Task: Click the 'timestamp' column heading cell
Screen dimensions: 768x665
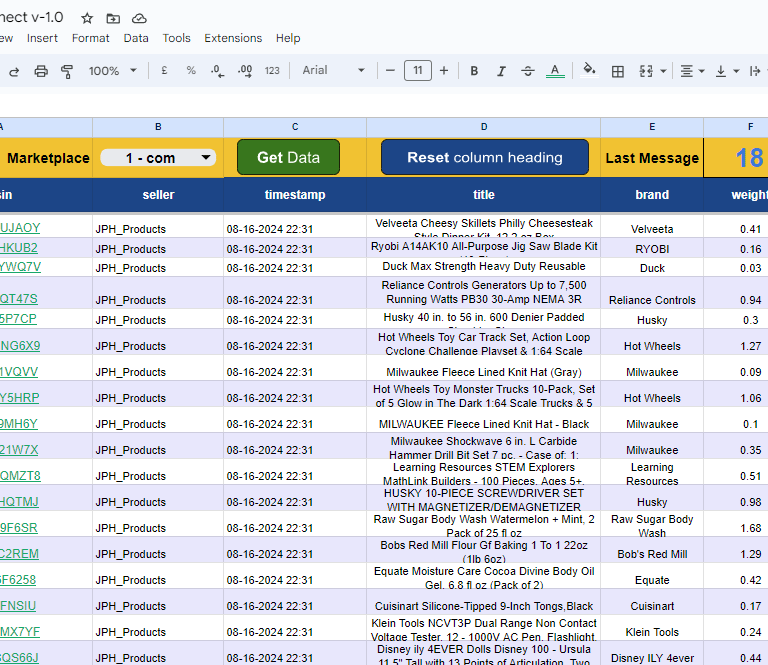Action: point(295,195)
